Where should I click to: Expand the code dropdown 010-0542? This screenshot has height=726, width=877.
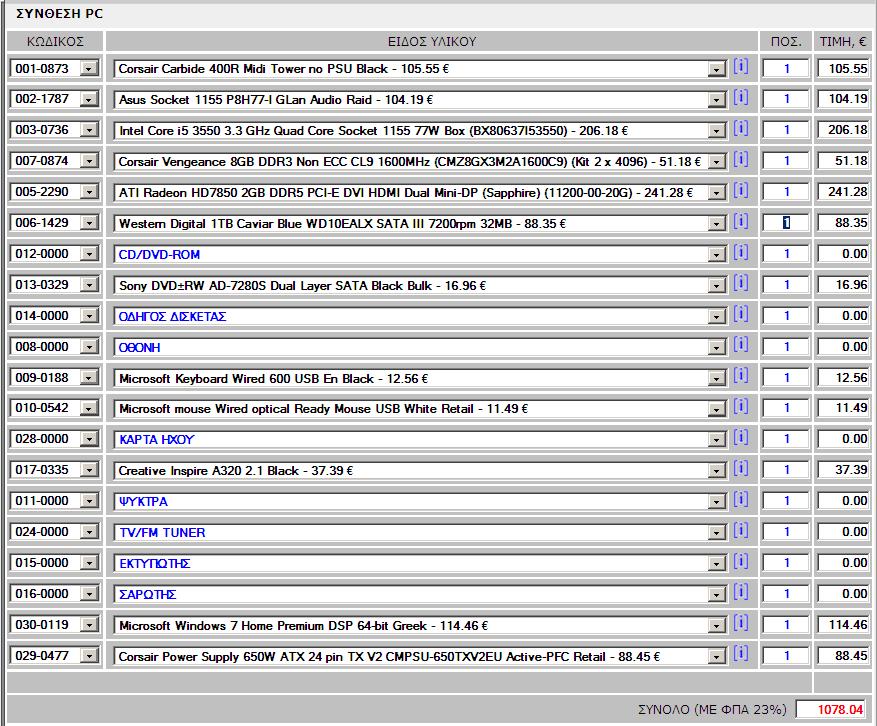pyautogui.click(x=88, y=409)
